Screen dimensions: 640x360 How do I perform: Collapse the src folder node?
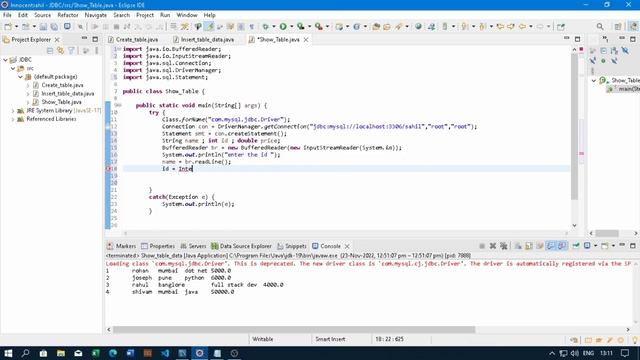point(13,68)
